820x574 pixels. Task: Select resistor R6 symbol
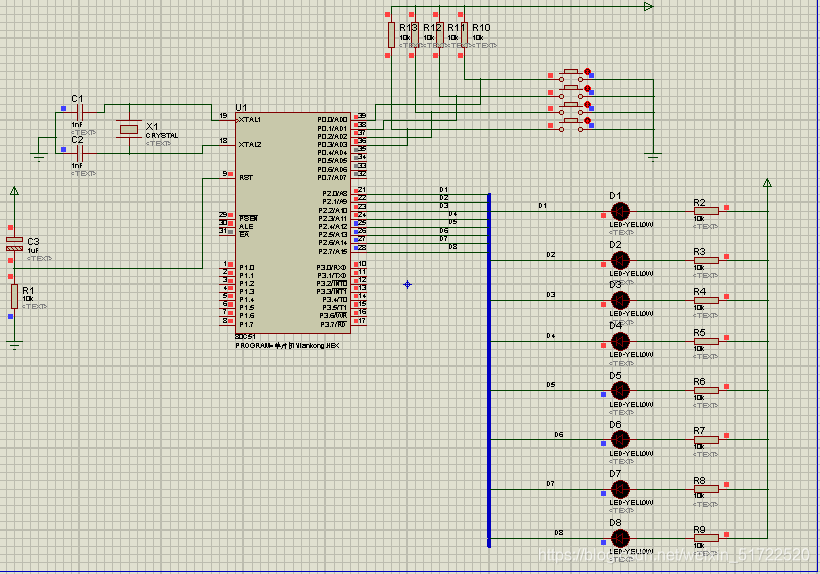[707, 391]
